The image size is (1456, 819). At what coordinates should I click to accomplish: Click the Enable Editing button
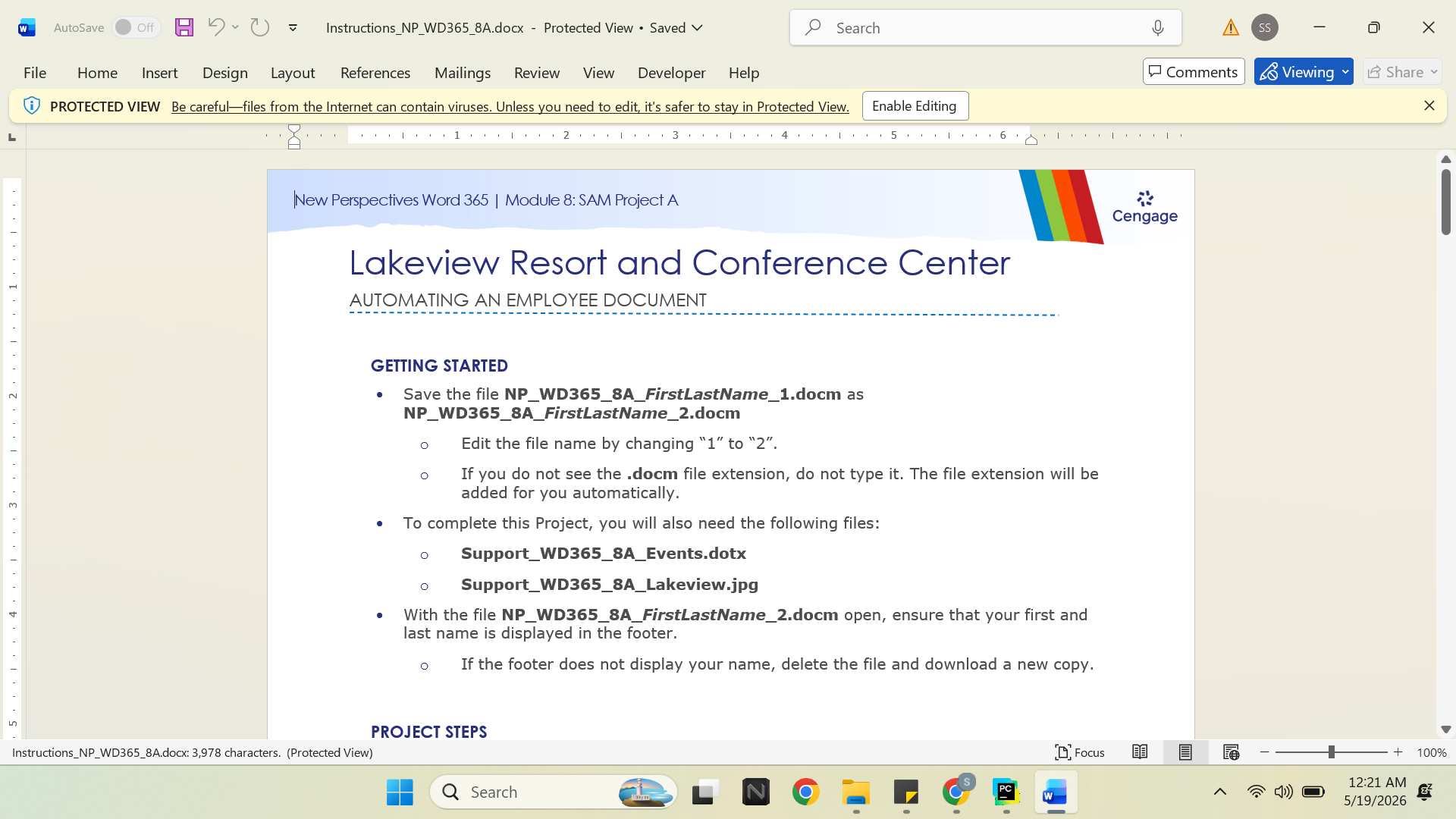[915, 106]
